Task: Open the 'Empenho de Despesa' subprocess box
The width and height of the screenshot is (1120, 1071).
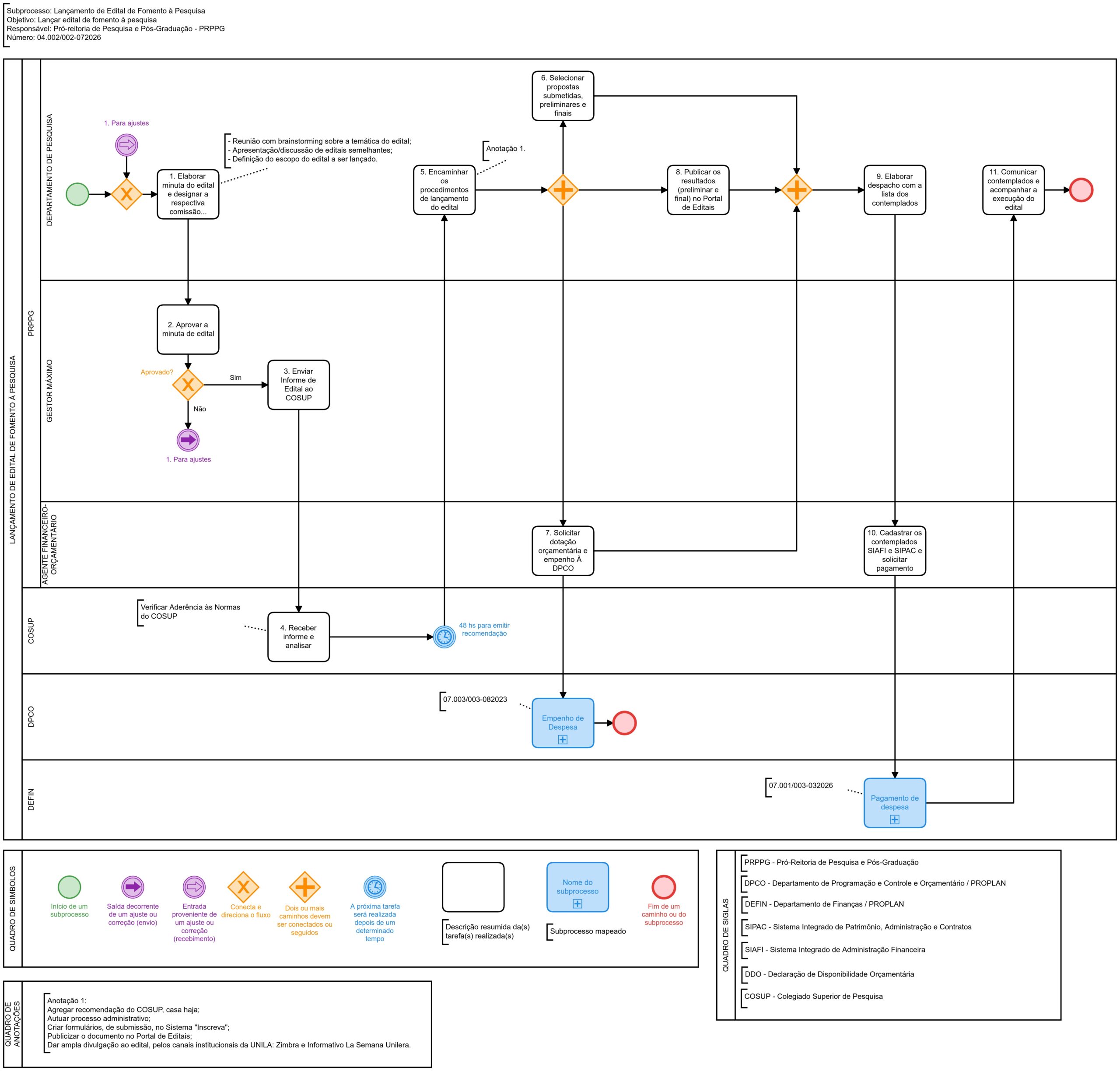Action: [x=563, y=723]
